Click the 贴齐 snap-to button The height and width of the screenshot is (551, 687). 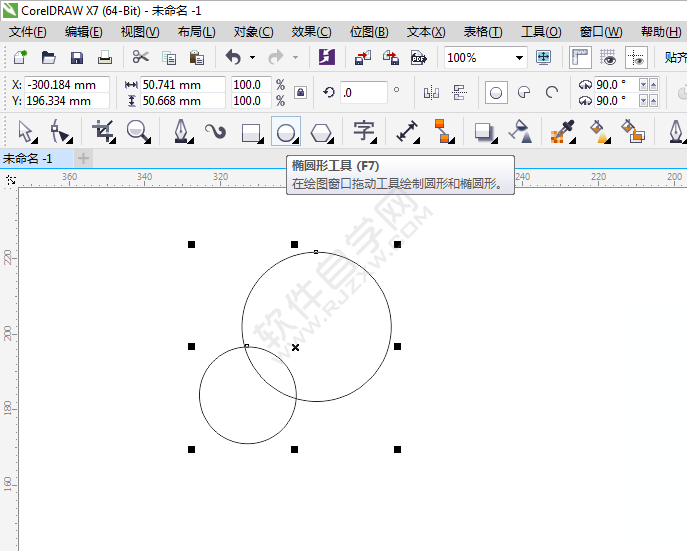click(x=675, y=58)
